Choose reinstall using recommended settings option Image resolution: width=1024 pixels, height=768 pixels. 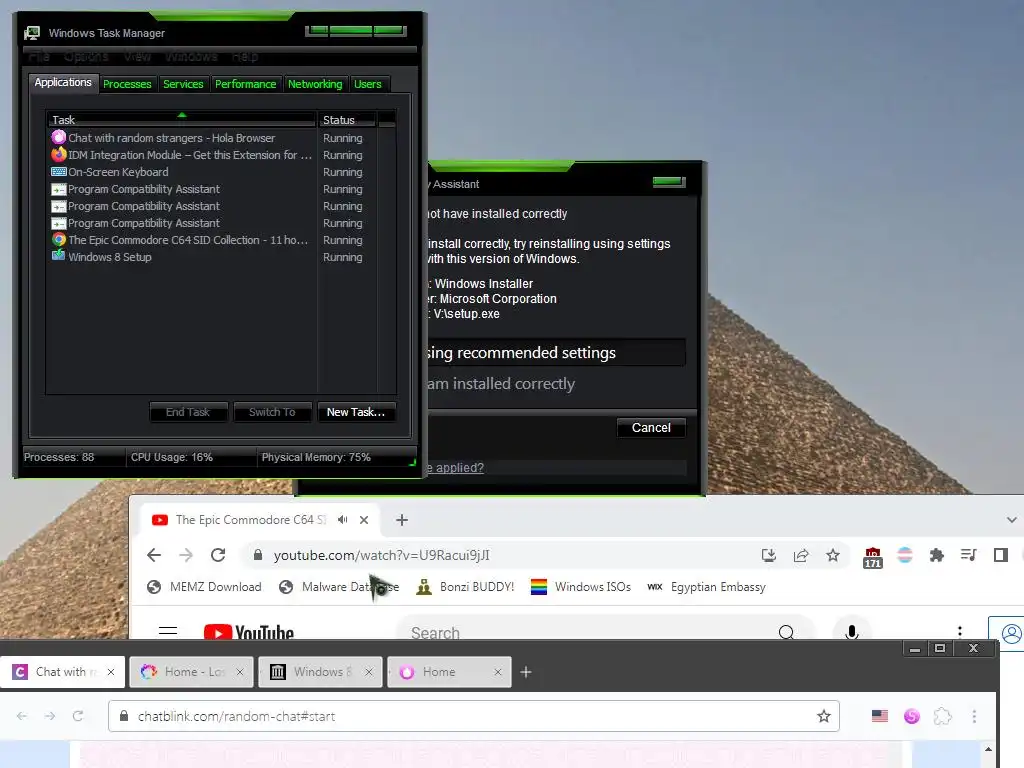point(556,353)
